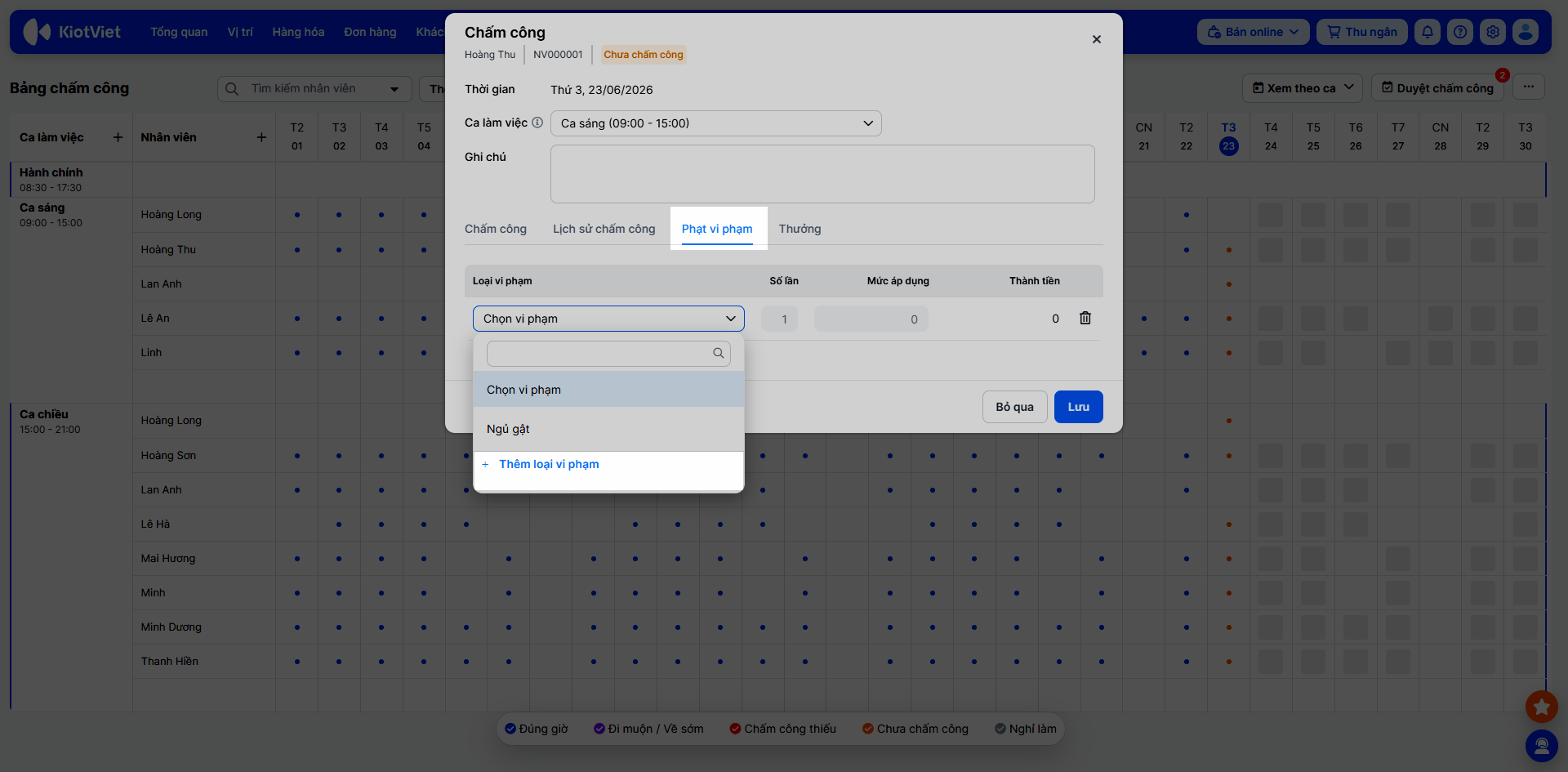Save with the Lưu button
The width and height of the screenshot is (1568, 772).
(x=1079, y=407)
